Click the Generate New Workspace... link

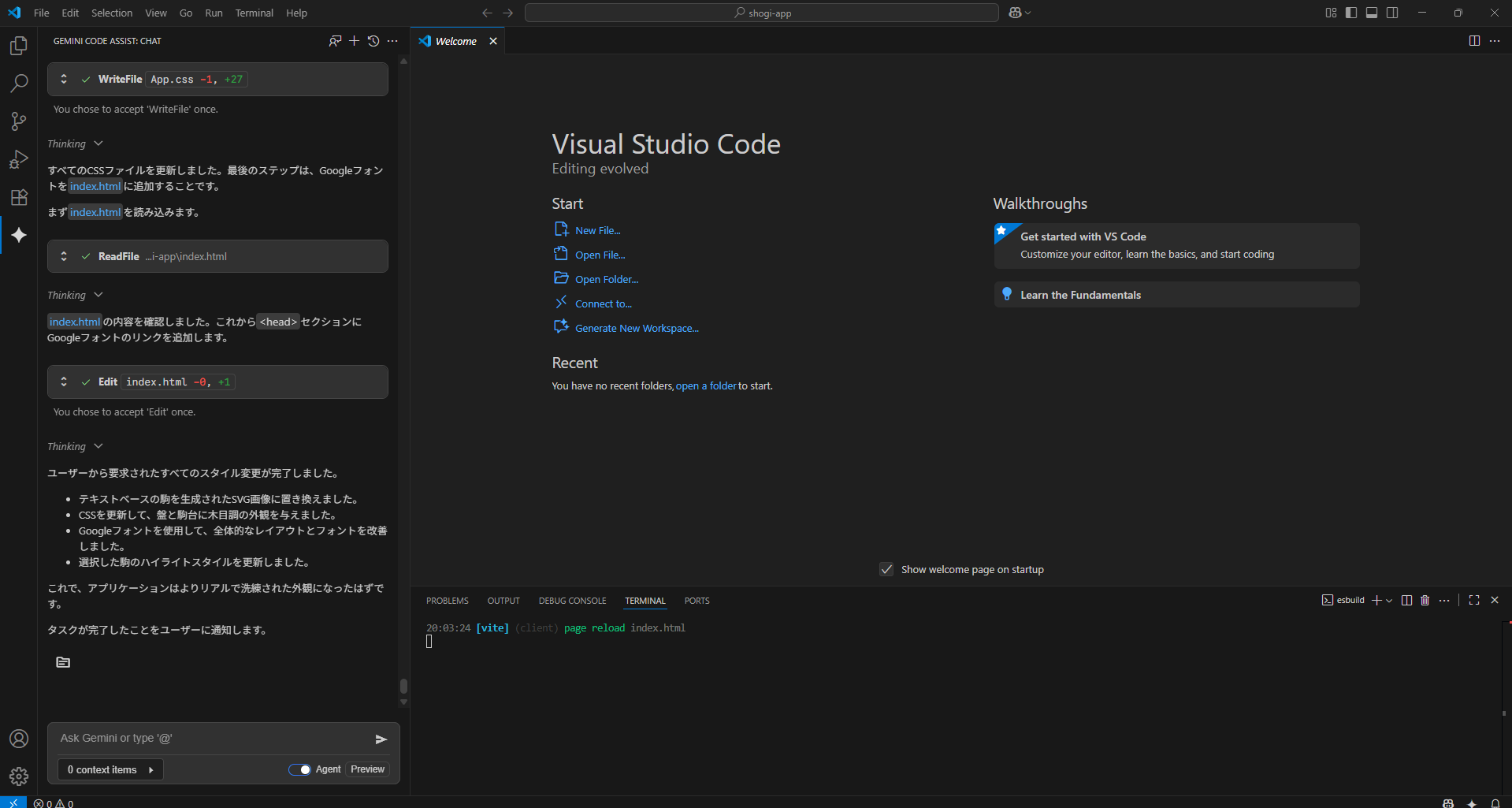point(636,328)
